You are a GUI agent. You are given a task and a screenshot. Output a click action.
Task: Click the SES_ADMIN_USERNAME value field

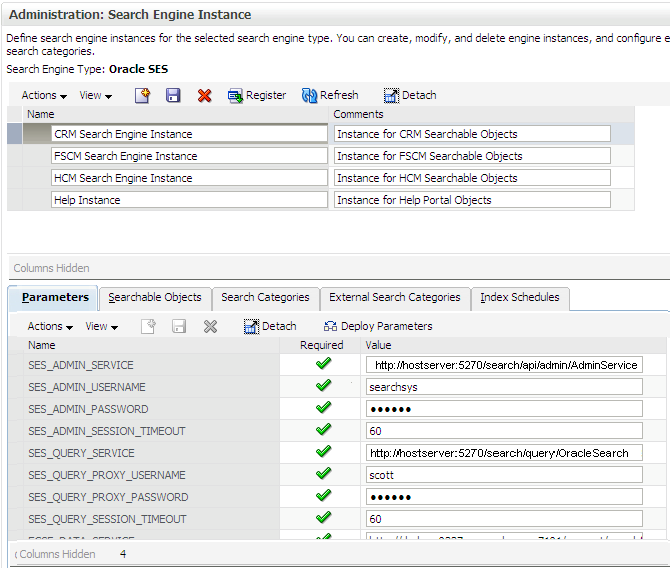click(504, 387)
